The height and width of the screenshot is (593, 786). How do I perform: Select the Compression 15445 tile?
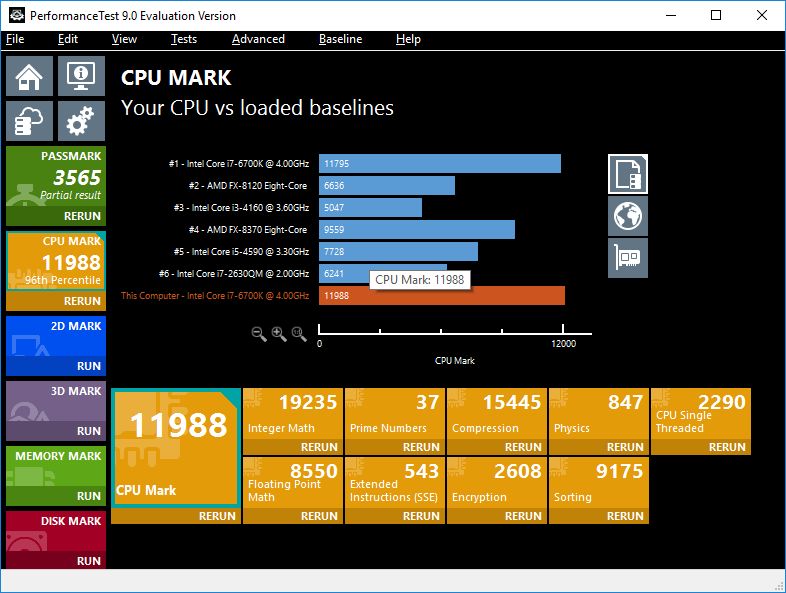pyautogui.click(x=497, y=414)
